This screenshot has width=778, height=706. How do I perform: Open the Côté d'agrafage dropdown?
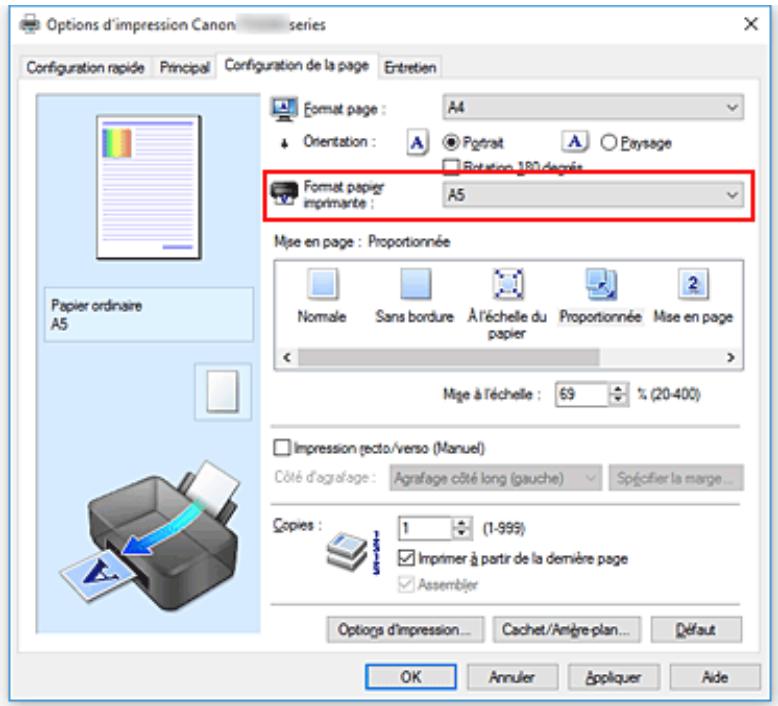(496, 478)
